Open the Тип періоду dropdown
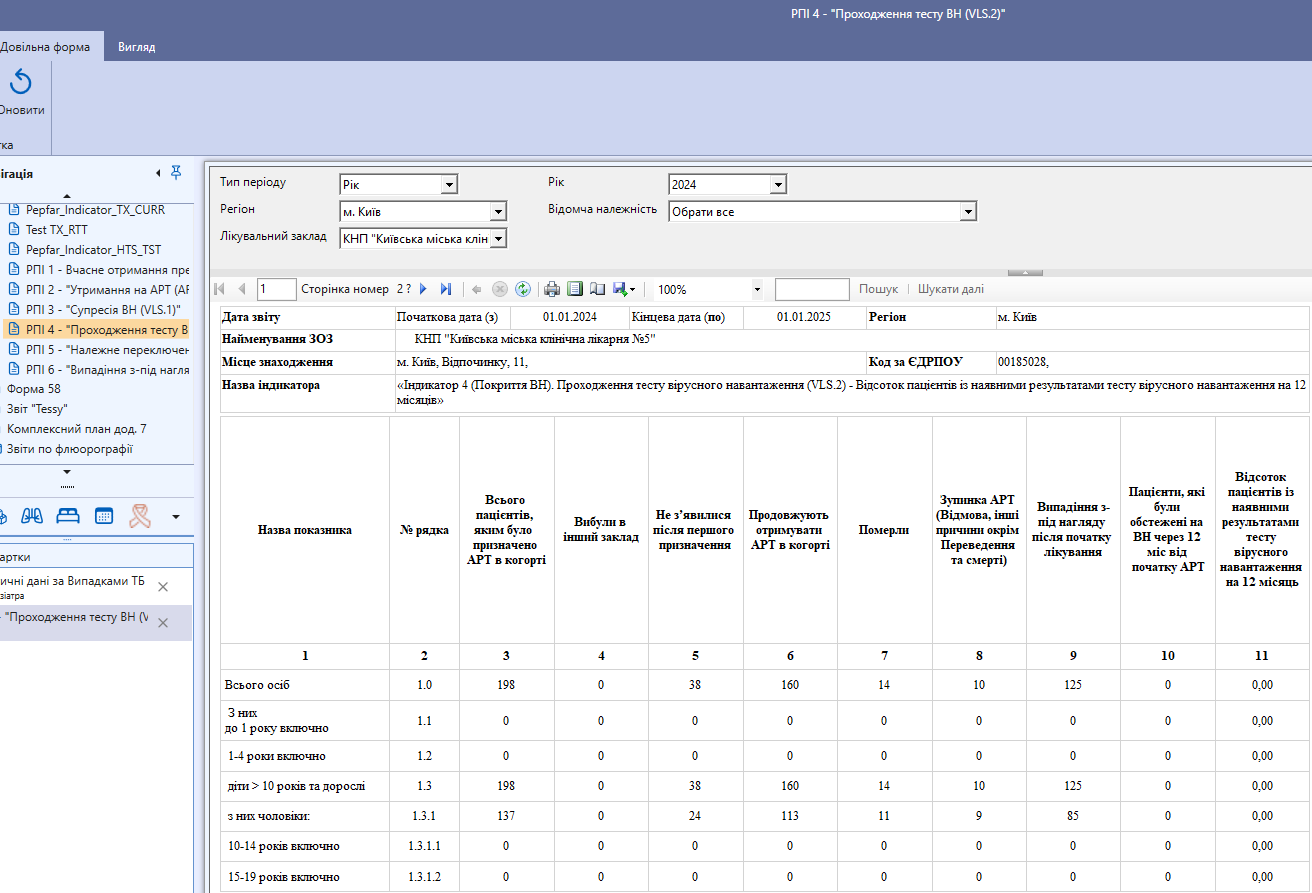Viewport: 1312px width, 893px height. point(450,184)
